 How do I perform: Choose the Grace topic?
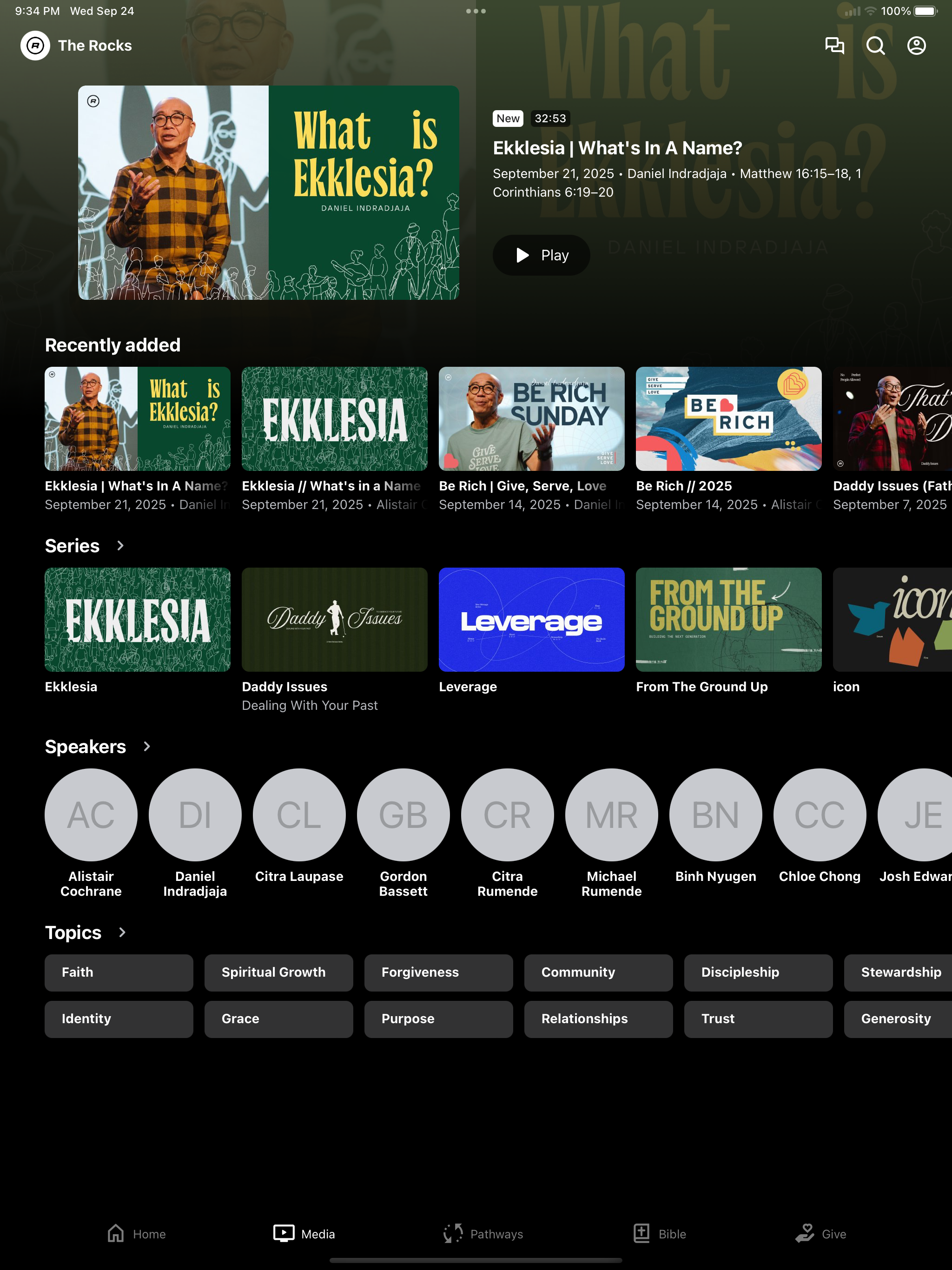pos(279,1019)
